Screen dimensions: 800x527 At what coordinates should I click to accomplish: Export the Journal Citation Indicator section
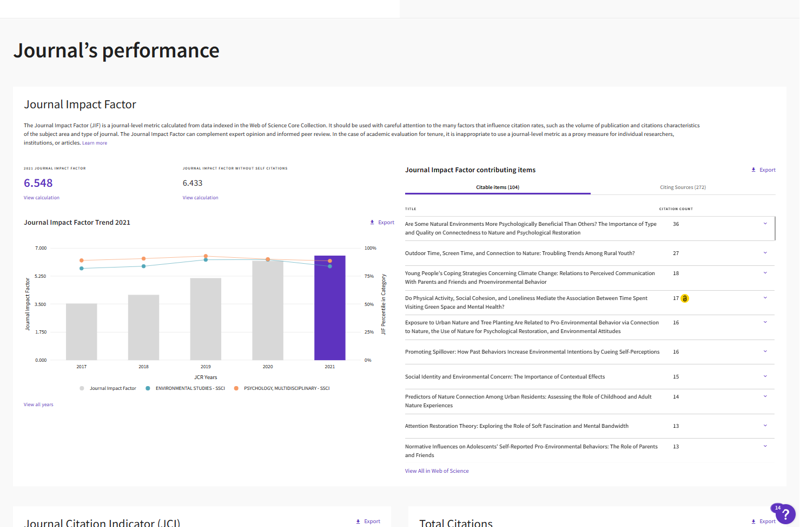pos(367,521)
